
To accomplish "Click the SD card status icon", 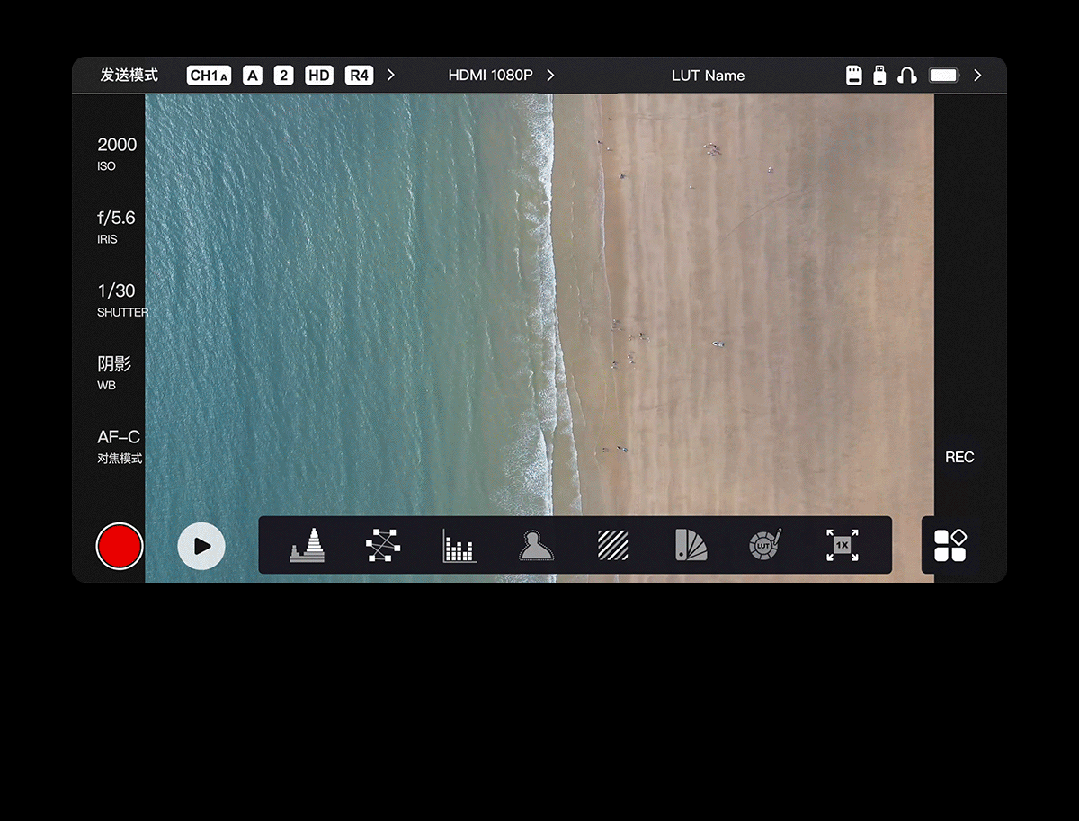I will point(854,75).
